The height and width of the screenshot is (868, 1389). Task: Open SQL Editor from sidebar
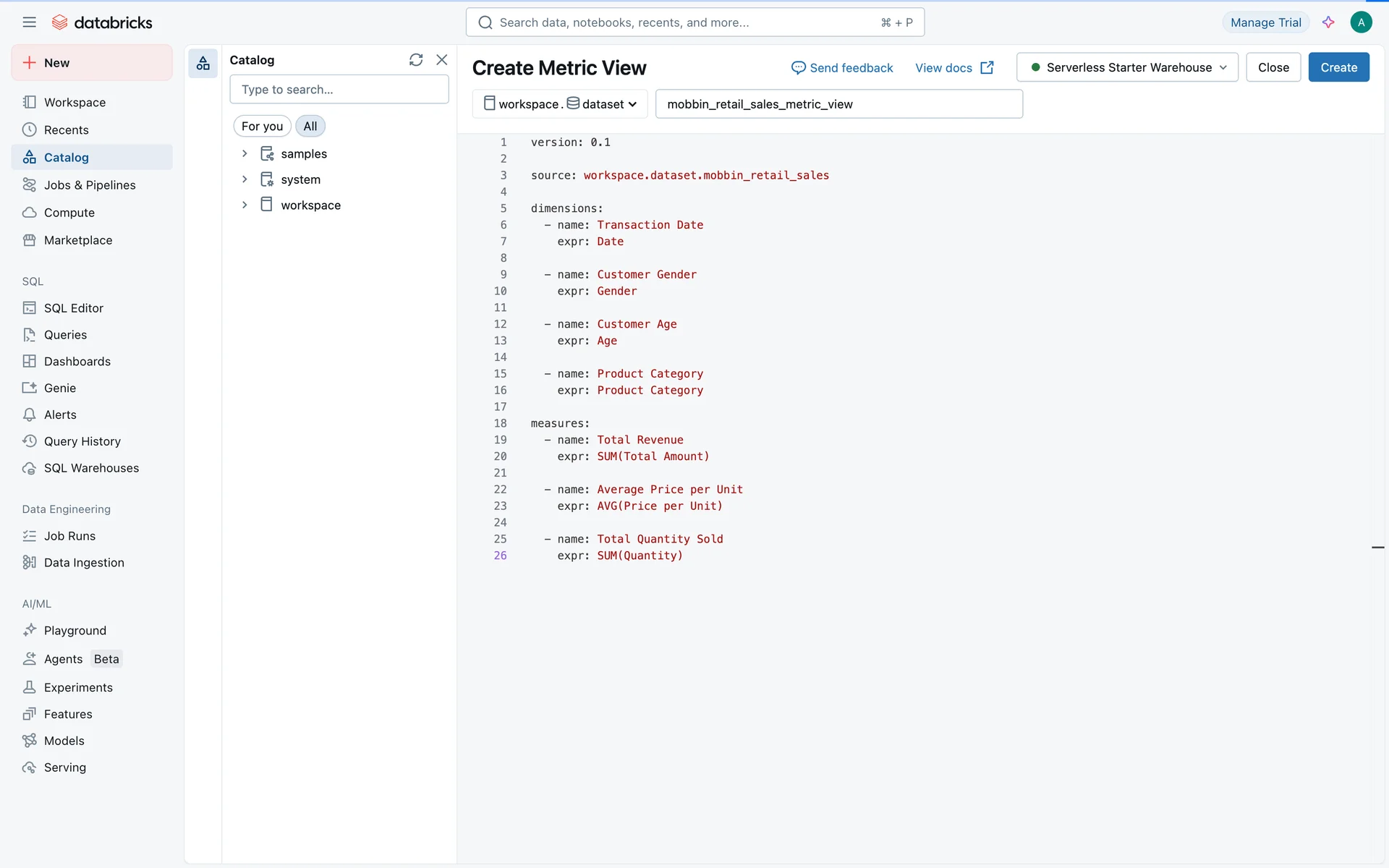pos(73,308)
